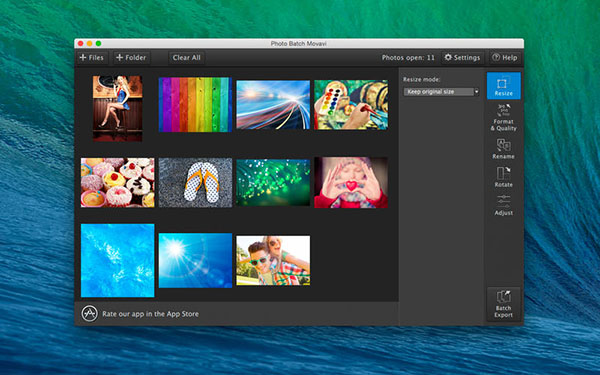Remove all photos with Clear All

(186, 58)
